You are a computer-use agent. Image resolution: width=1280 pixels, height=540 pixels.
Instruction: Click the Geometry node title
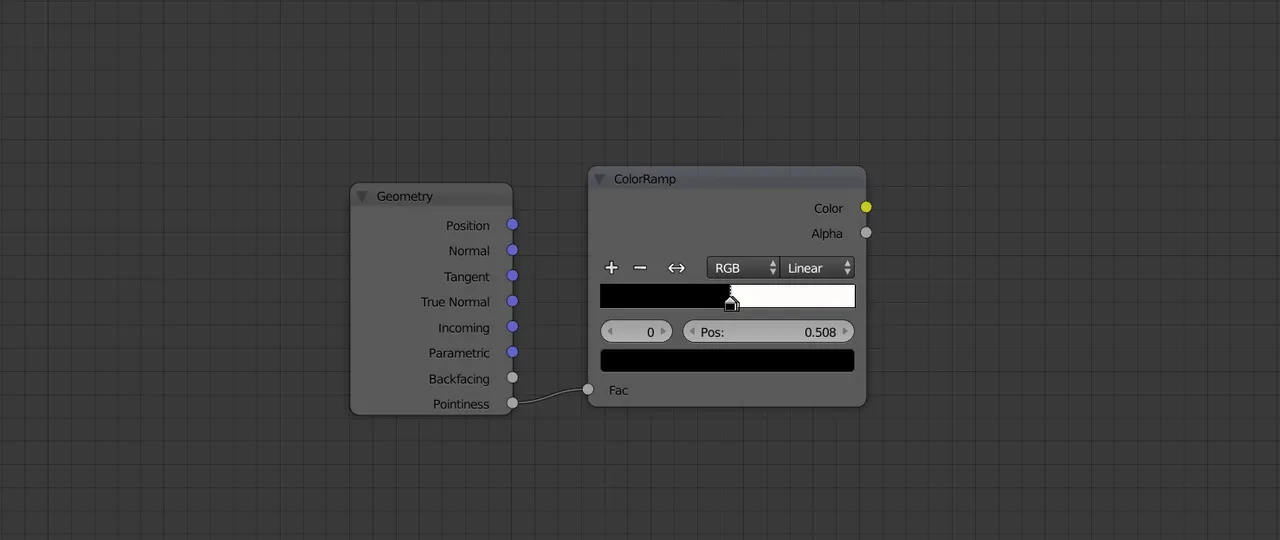tap(405, 197)
